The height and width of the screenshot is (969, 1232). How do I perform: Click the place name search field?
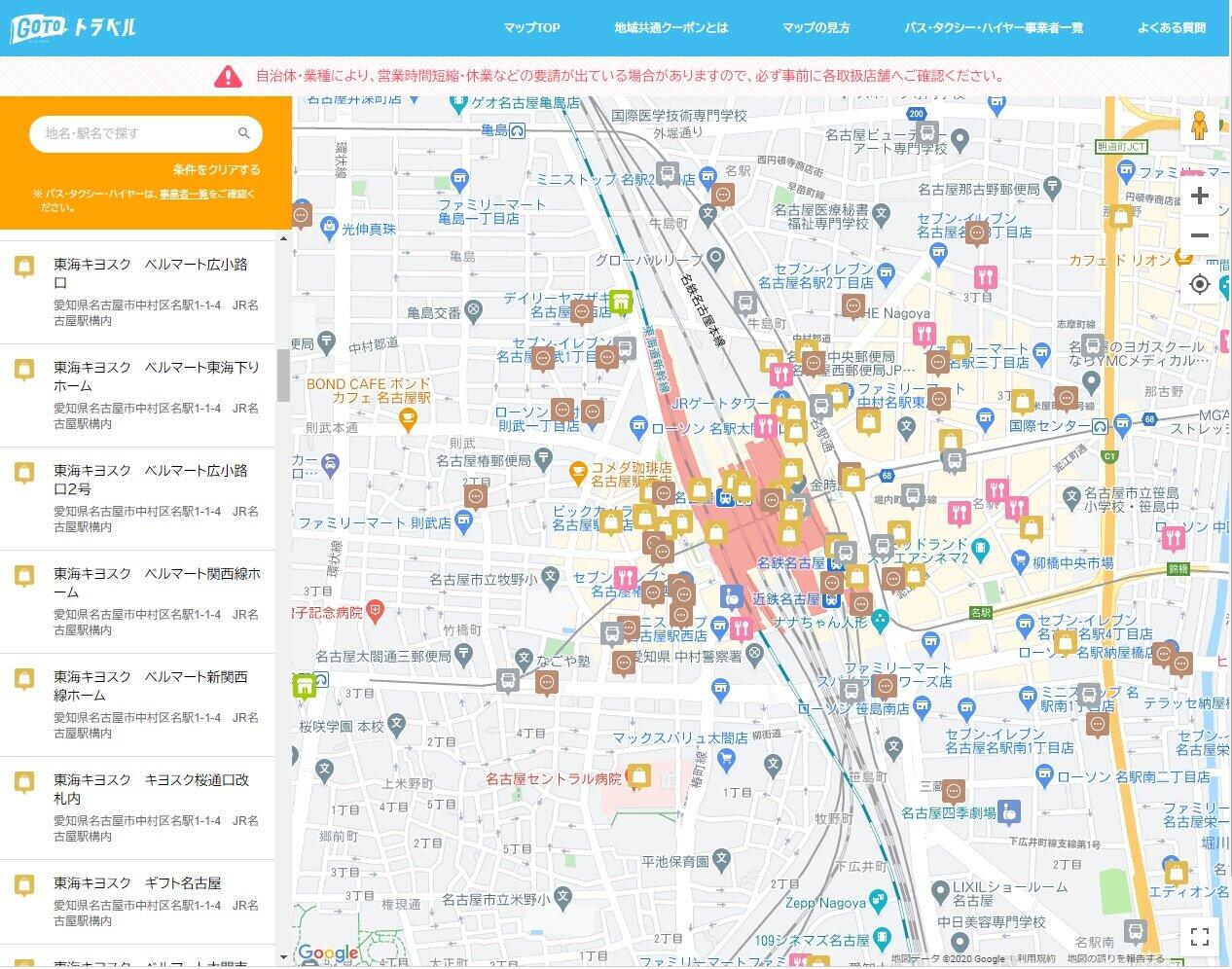(136, 133)
